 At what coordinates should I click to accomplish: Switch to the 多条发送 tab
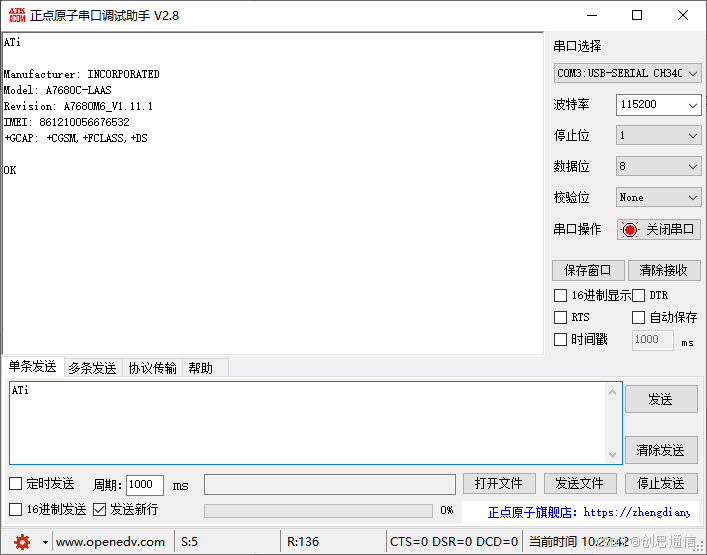pyautogui.click(x=92, y=368)
